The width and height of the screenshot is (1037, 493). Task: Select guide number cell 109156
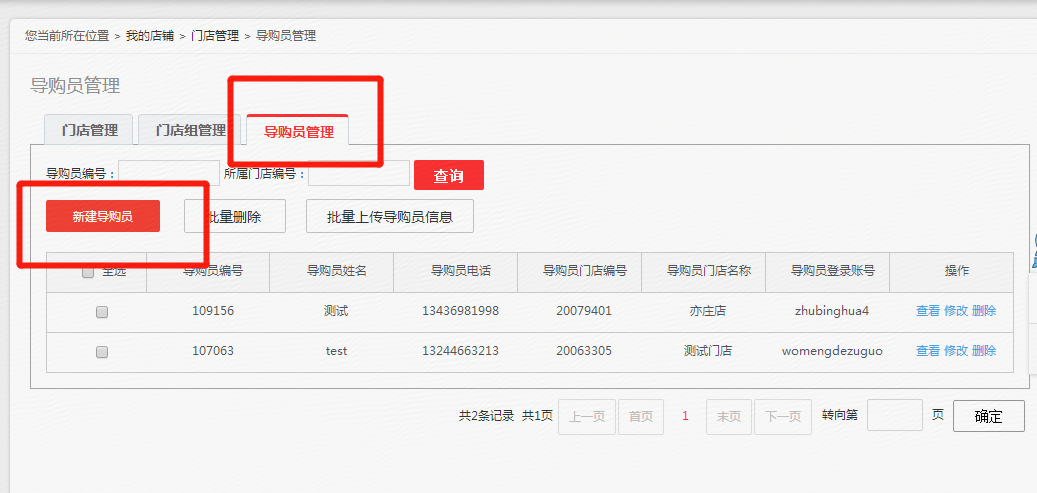(213, 311)
